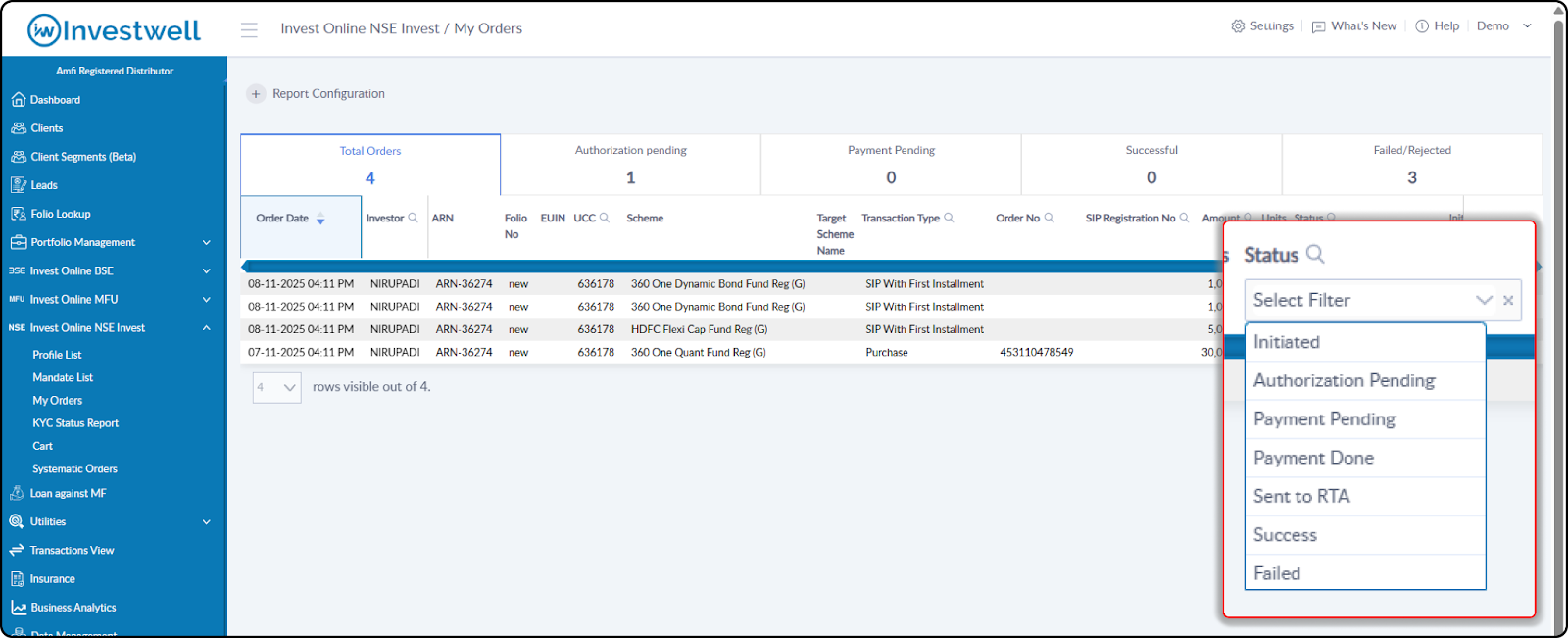Open the Cart submenu item
This screenshot has width=1568, height=638.
(42, 446)
